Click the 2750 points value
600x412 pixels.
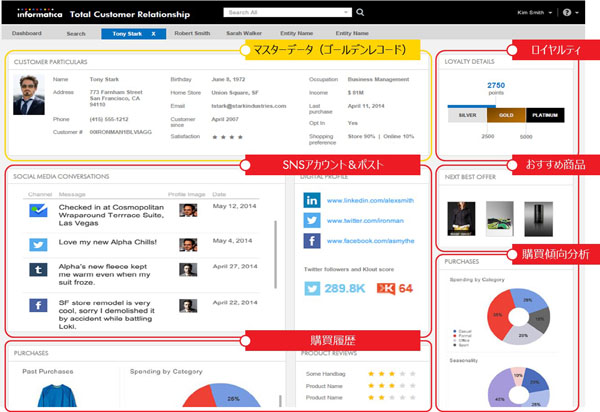click(x=496, y=85)
